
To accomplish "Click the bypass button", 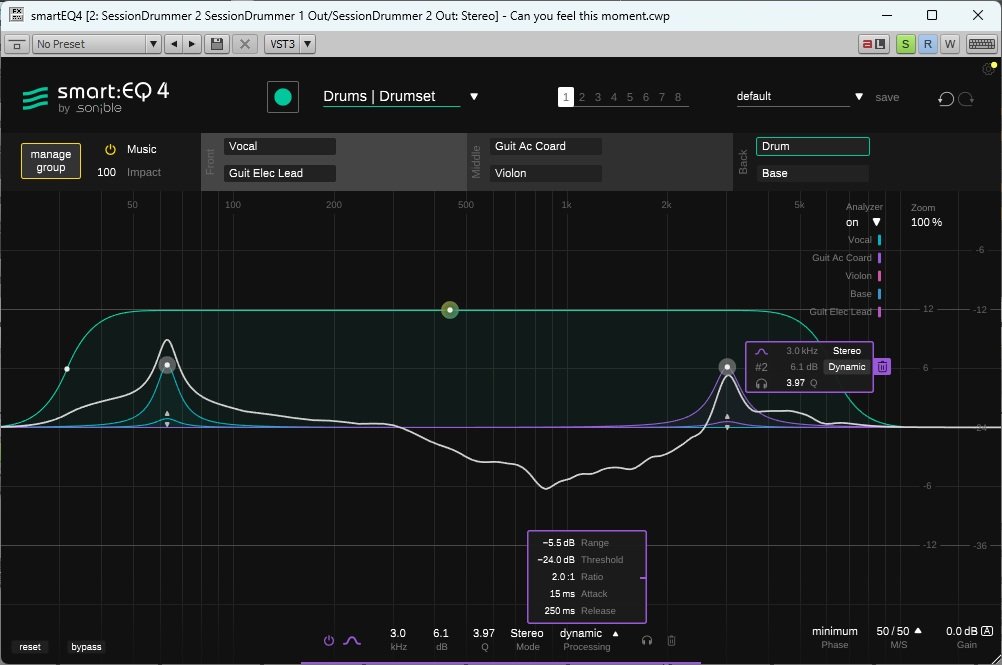I will 85,647.
